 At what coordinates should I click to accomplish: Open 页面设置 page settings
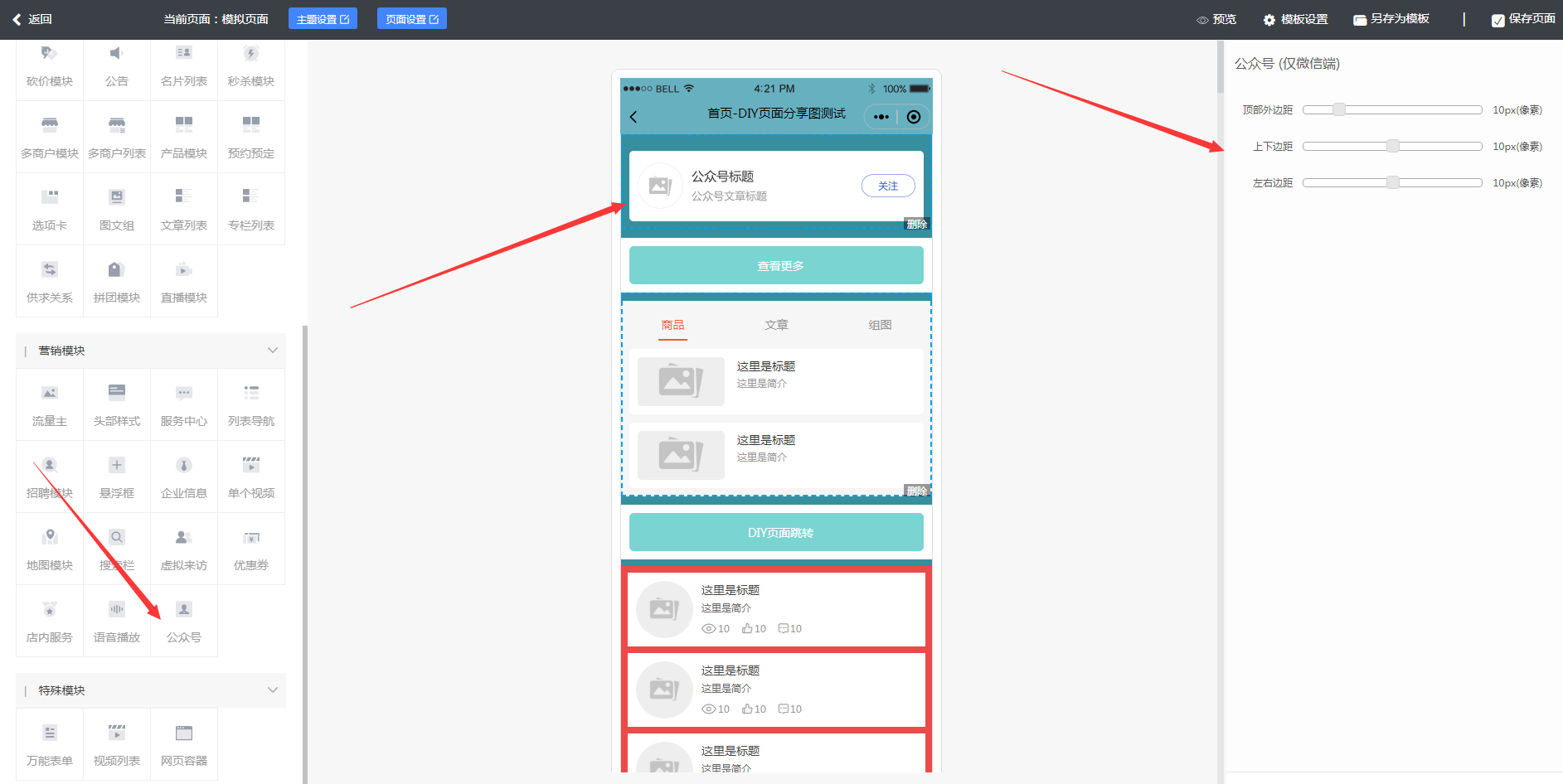tap(412, 19)
